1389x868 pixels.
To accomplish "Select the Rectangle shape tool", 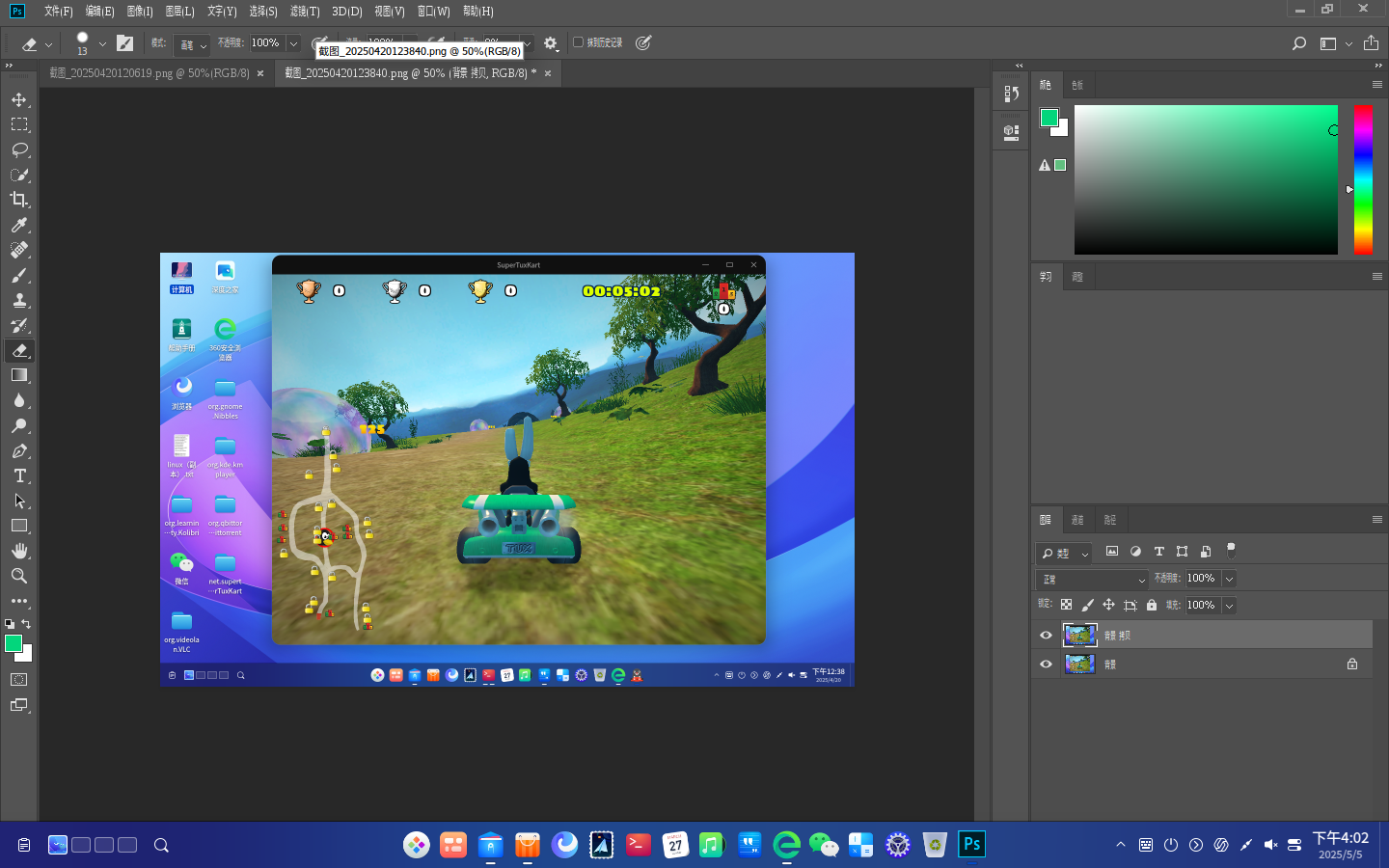I will pos(19,526).
